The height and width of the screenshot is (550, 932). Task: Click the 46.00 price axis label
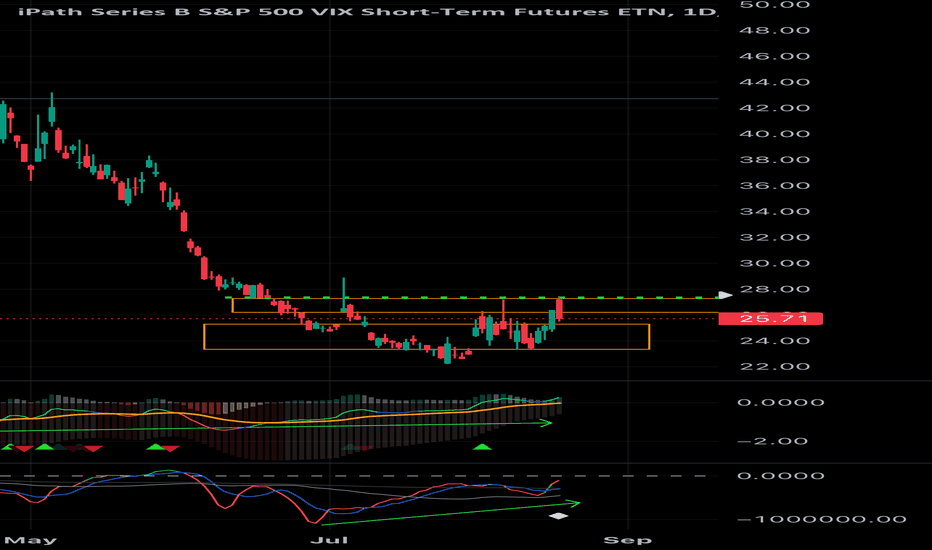[x=774, y=56]
